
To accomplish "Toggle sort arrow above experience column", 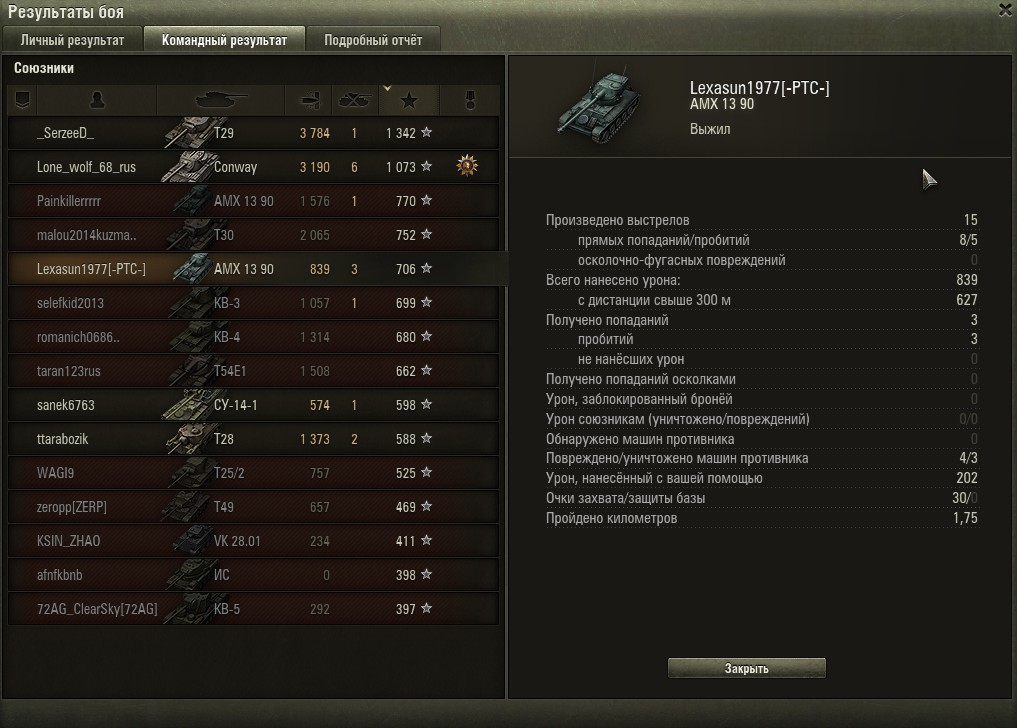I will (x=387, y=88).
